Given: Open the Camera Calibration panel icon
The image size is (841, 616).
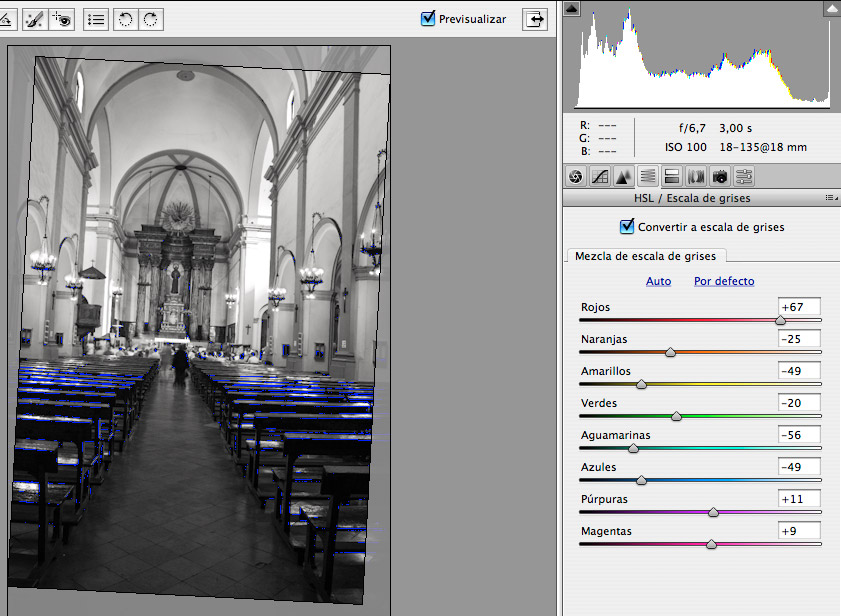Looking at the screenshot, I should pos(720,177).
